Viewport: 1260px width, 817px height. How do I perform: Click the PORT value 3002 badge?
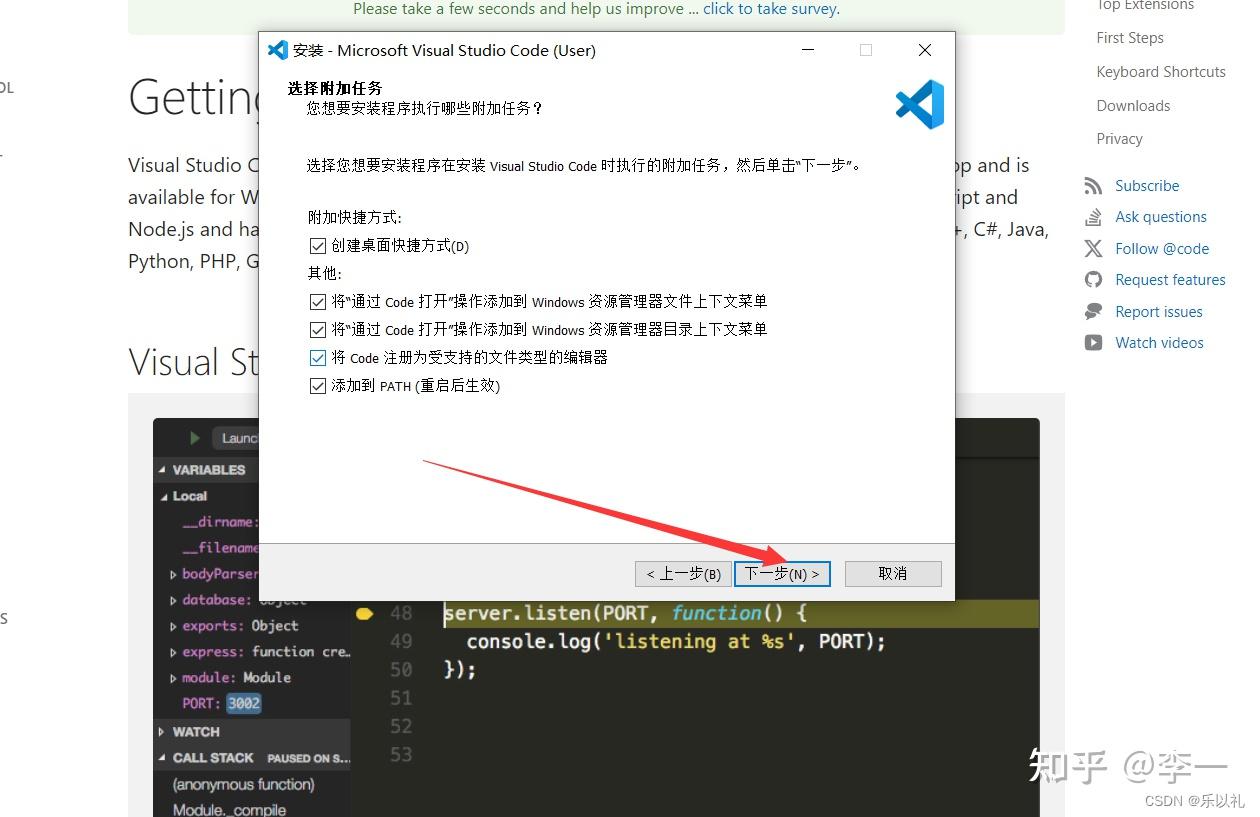(243, 703)
